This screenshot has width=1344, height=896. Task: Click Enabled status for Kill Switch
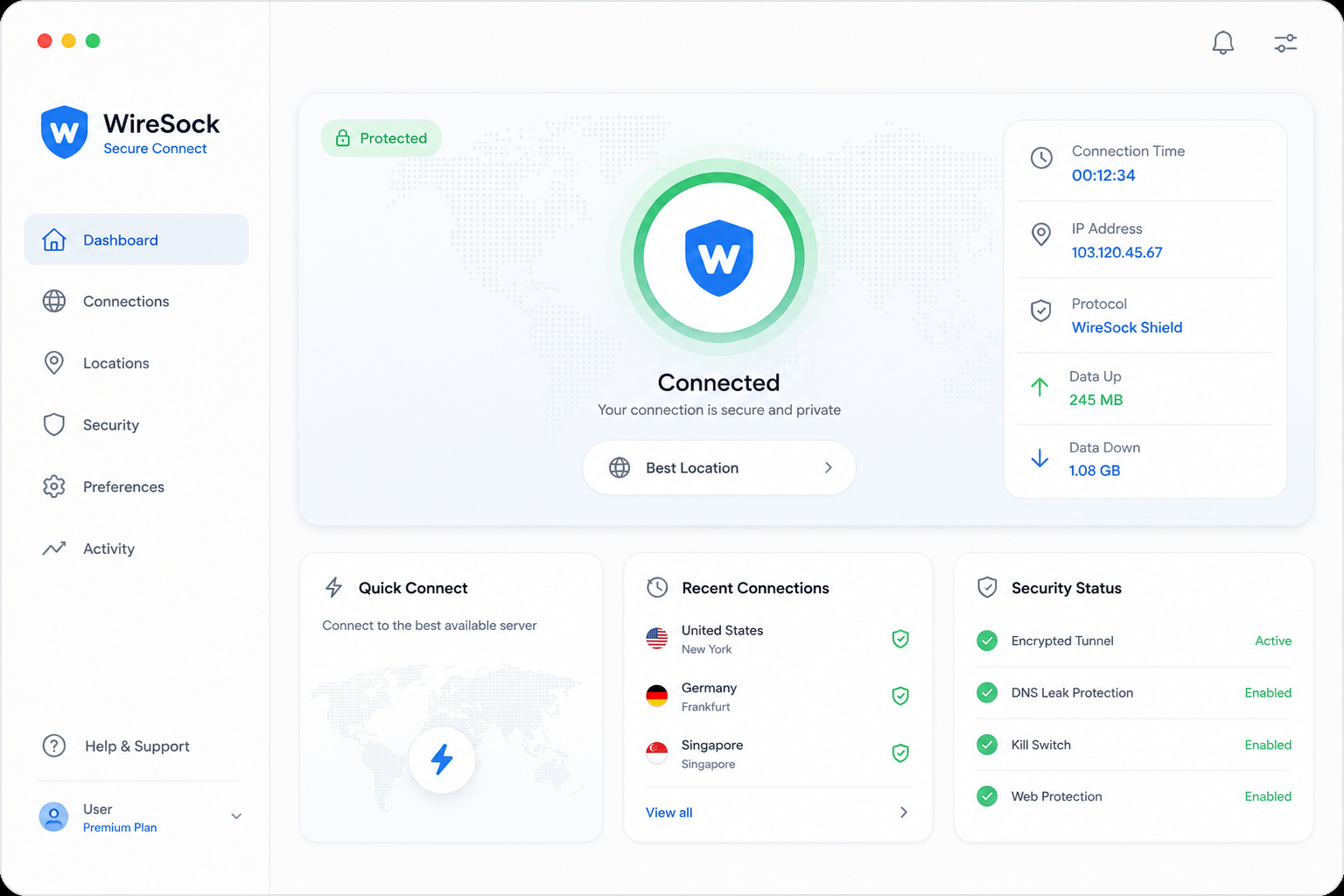coord(1268,745)
